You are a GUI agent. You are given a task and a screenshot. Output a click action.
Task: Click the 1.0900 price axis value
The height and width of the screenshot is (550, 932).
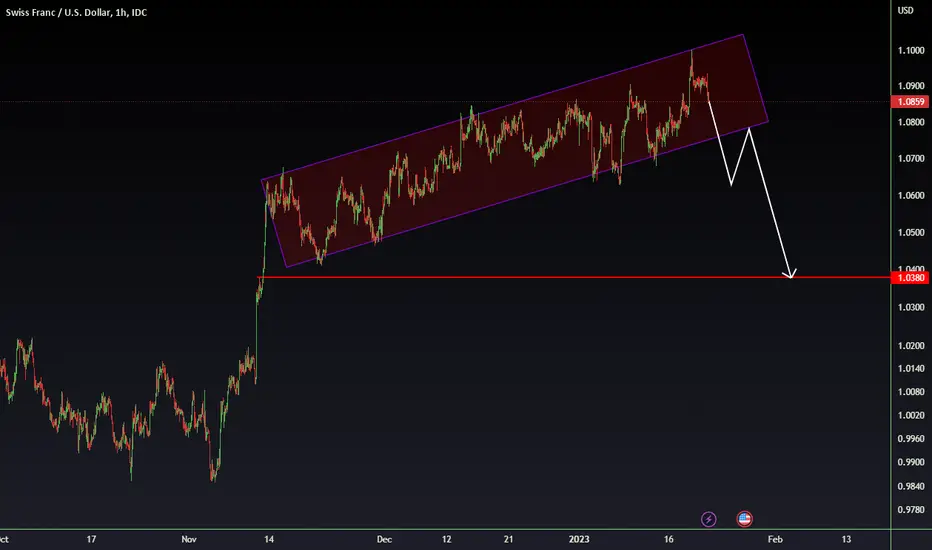point(911,86)
